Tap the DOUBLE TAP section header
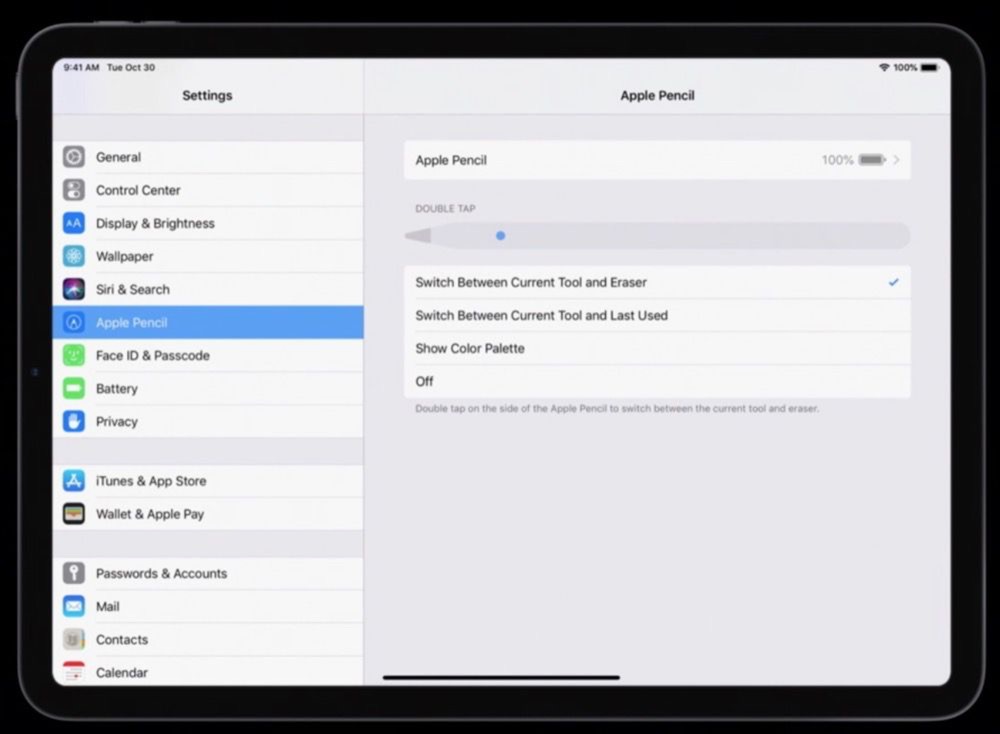 pos(445,209)
